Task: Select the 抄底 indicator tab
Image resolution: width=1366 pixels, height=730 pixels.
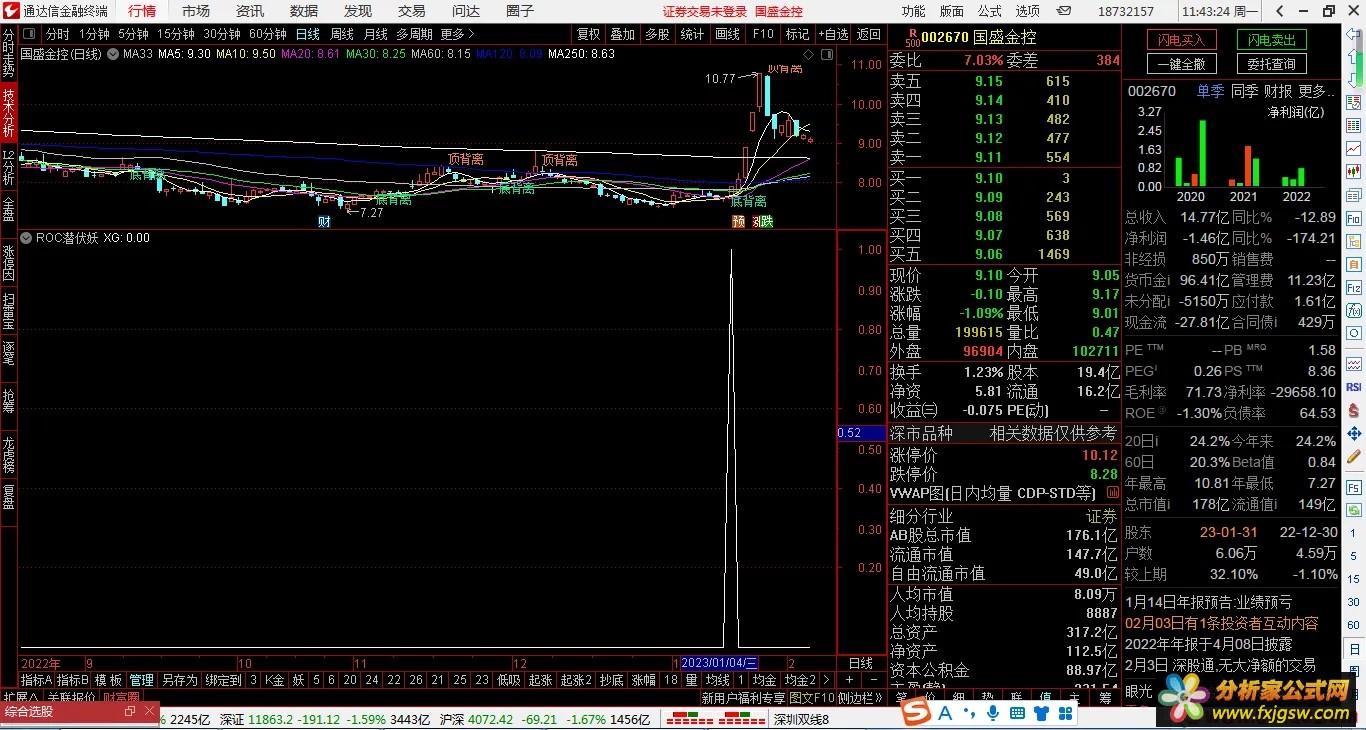Action: (611, 680)
